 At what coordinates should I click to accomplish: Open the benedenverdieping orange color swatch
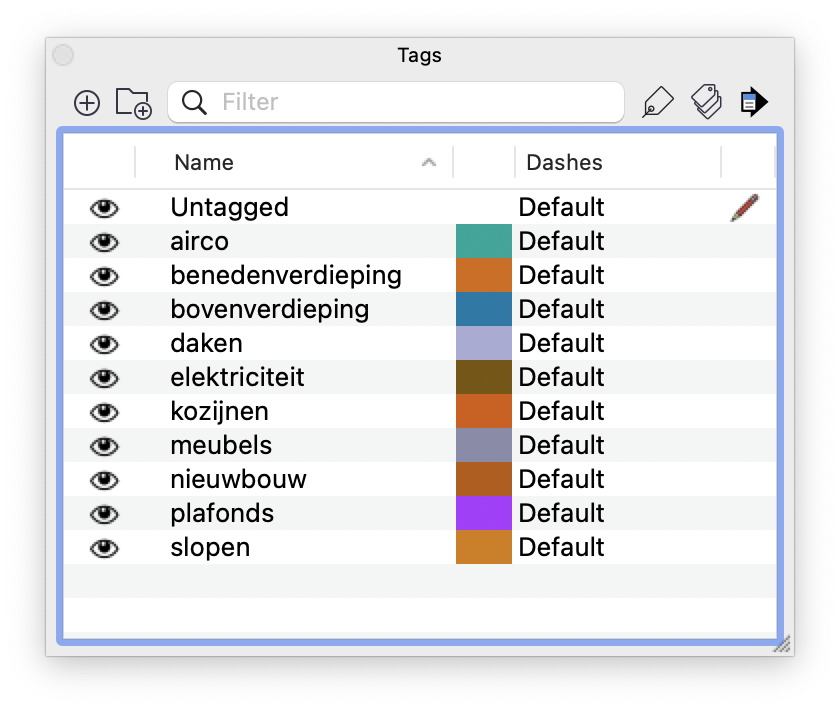(x=484, y=275)
